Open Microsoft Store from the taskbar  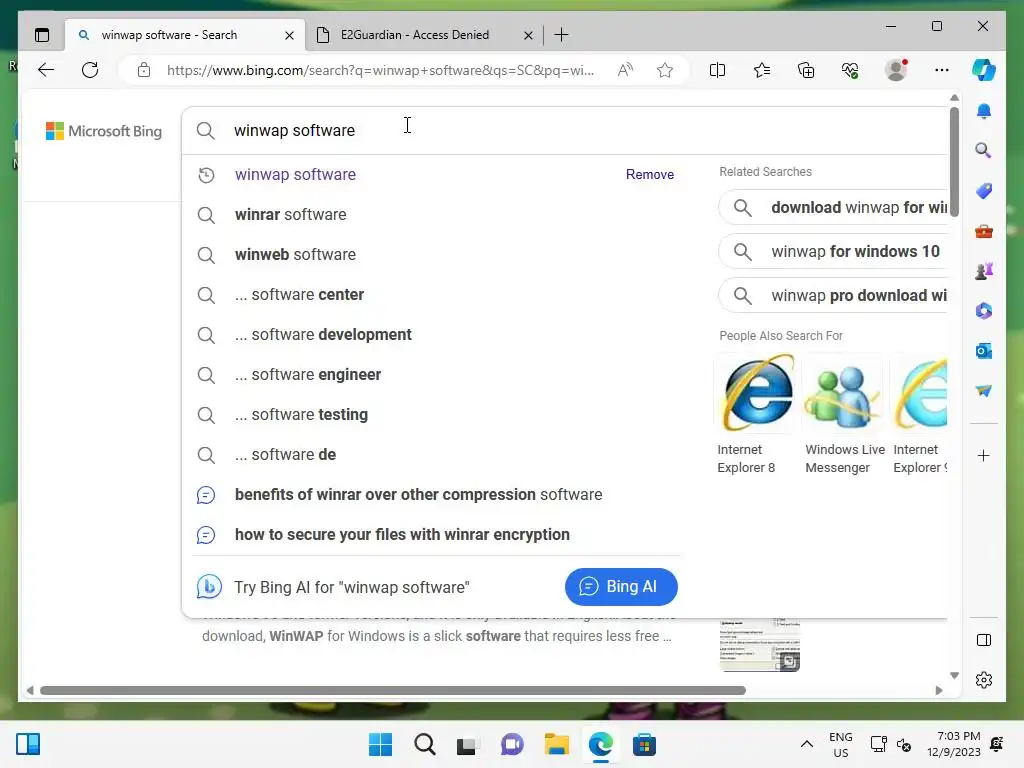click(x=644, y=744)
